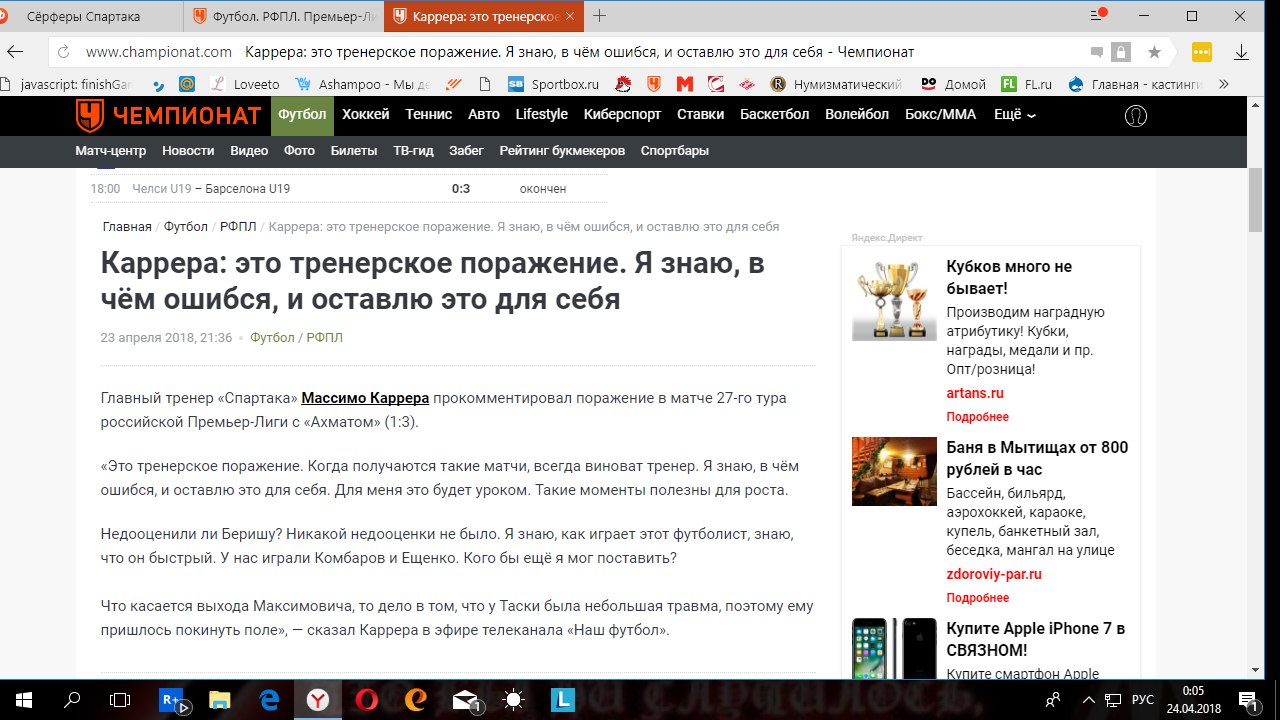Expand the 'Ещё' sports menu dropdown
1280x720 pixels.
point(1014,114)
